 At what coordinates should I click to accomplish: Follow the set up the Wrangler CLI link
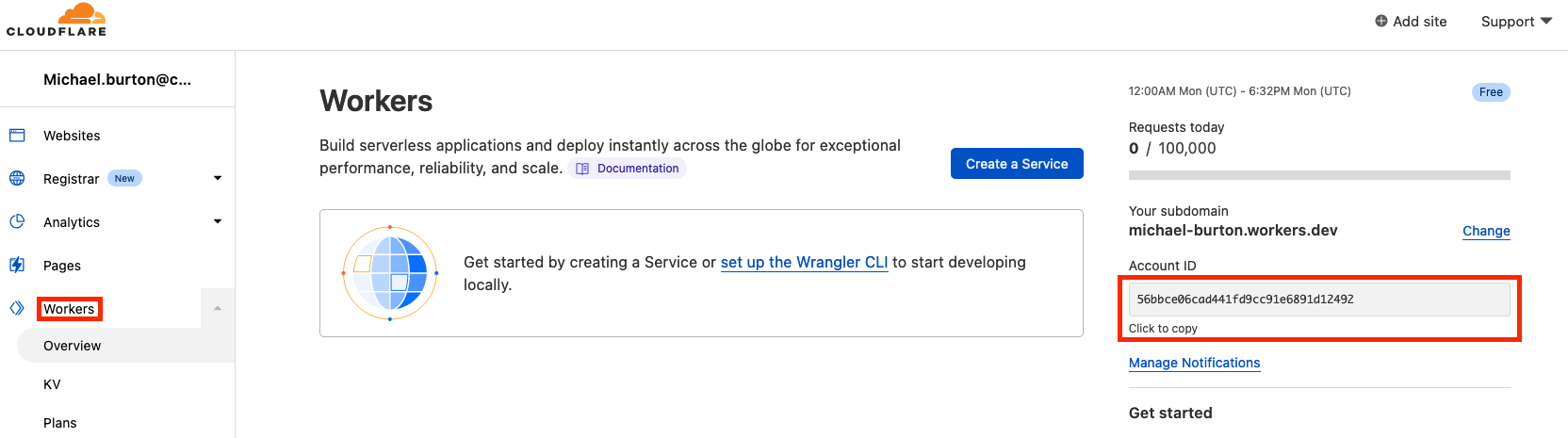(x=804, y=262)
